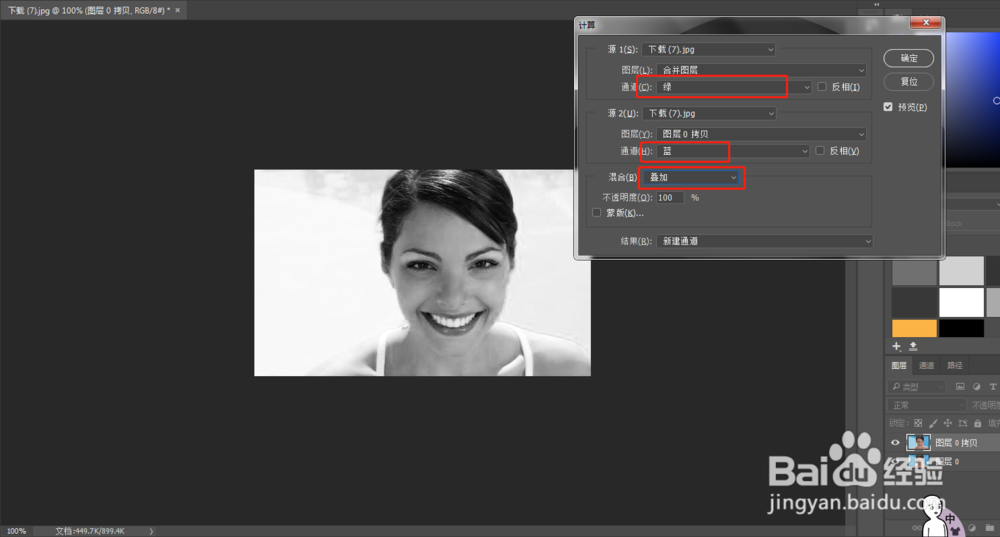Pick the light gray swatch in top row
1000x537 pixels.
pyautogui.click(x=961, y=271)
